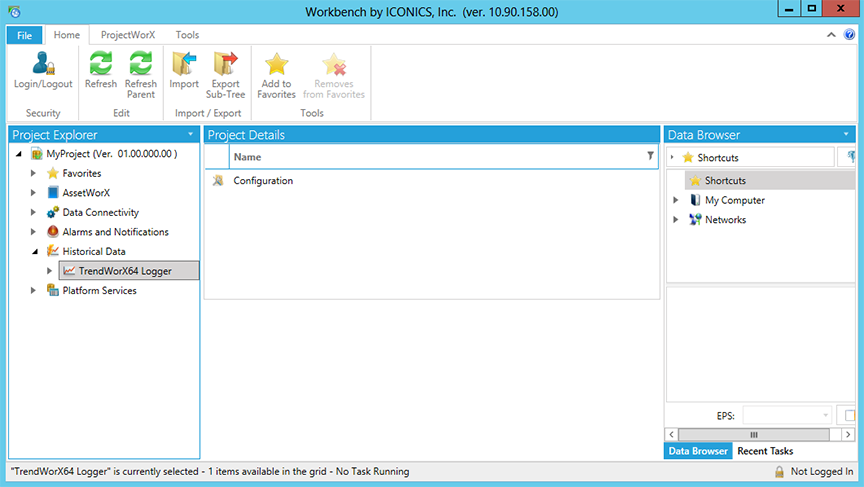
Task: Switch to the Recent Tasks tab
Action: coord(765,451)
